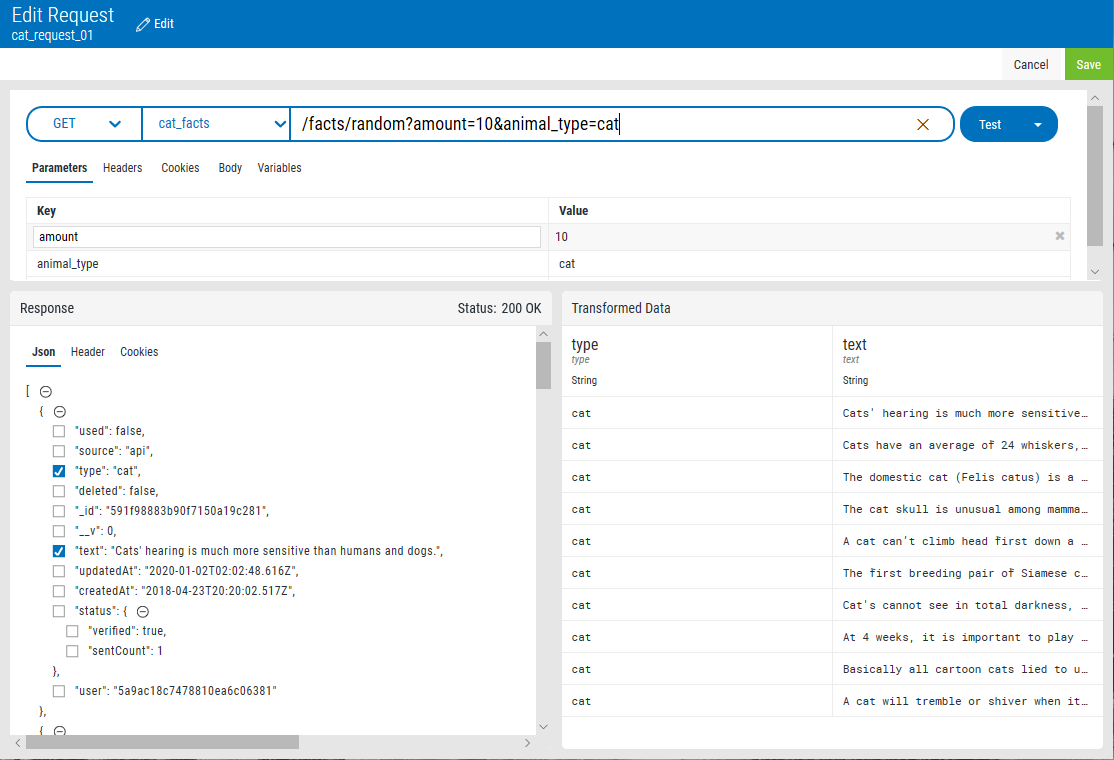Collapse the root JSON array

click(x=45, y=391)
